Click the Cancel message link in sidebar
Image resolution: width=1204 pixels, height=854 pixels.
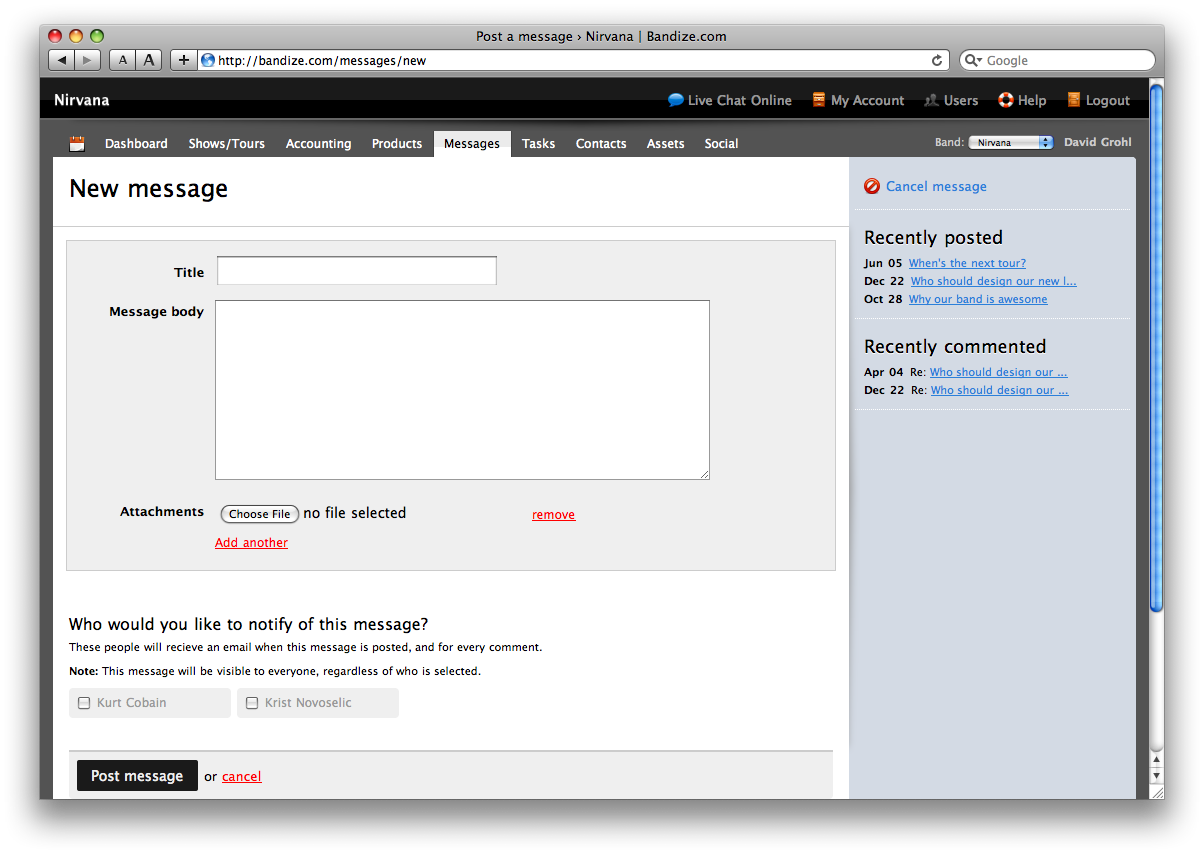tap(936, 186)
